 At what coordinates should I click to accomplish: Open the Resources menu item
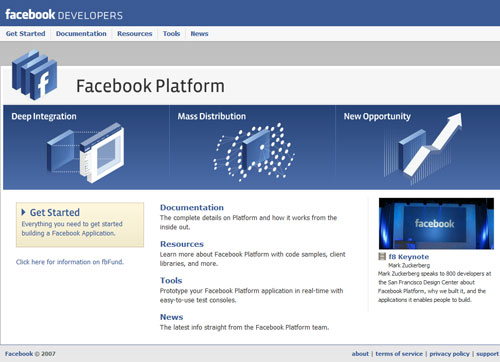tap(134, 34)
